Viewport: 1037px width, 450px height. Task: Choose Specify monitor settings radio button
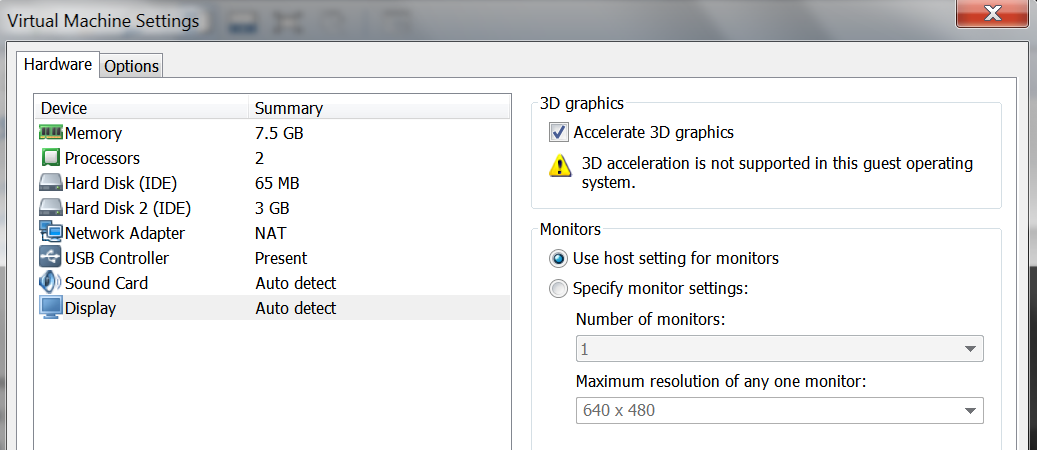point(558,289)
